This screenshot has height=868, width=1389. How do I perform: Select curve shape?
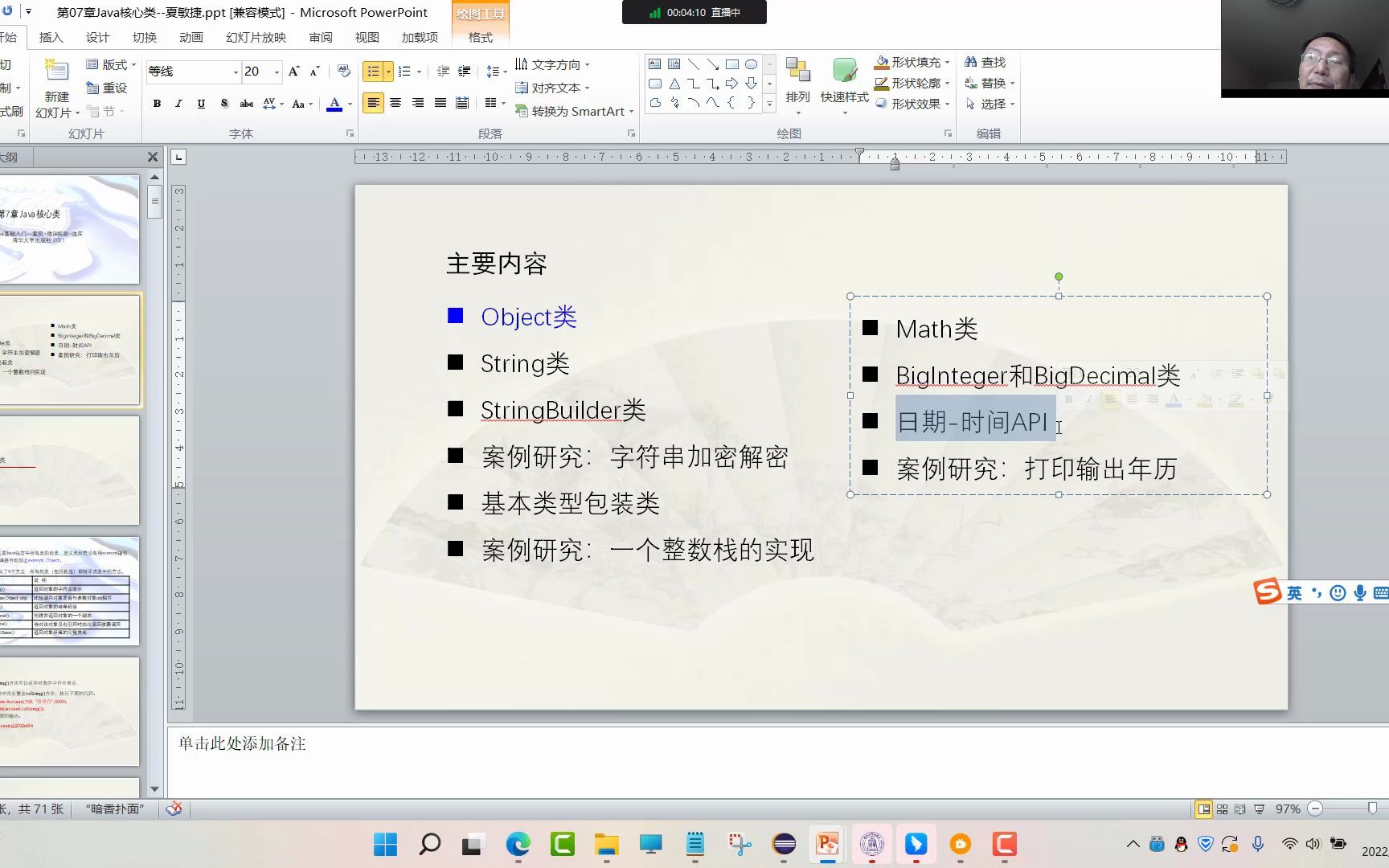pyautogui.click(x=713, y=103)
